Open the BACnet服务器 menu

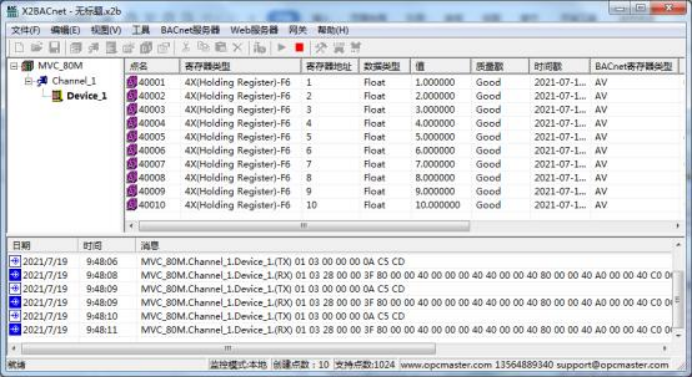[190, 30]
